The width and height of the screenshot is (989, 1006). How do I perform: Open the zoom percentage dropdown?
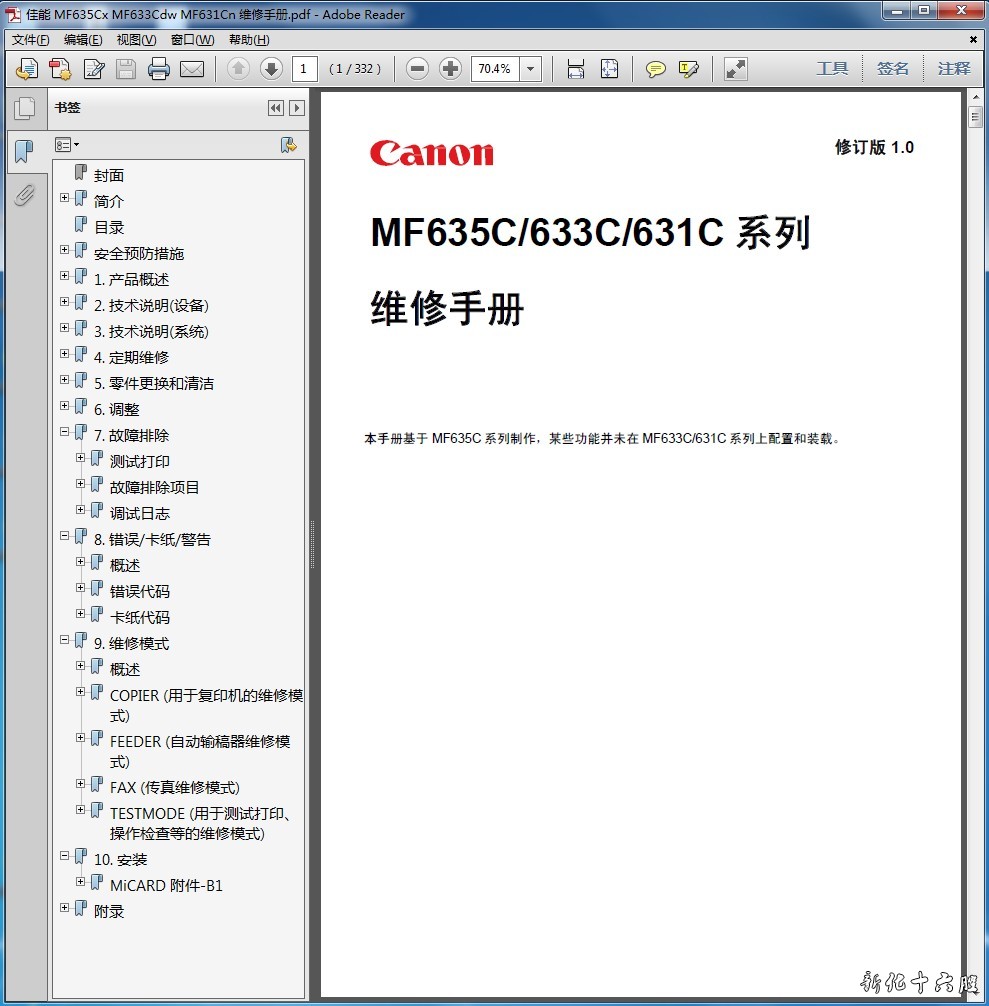tap(531, 69)
